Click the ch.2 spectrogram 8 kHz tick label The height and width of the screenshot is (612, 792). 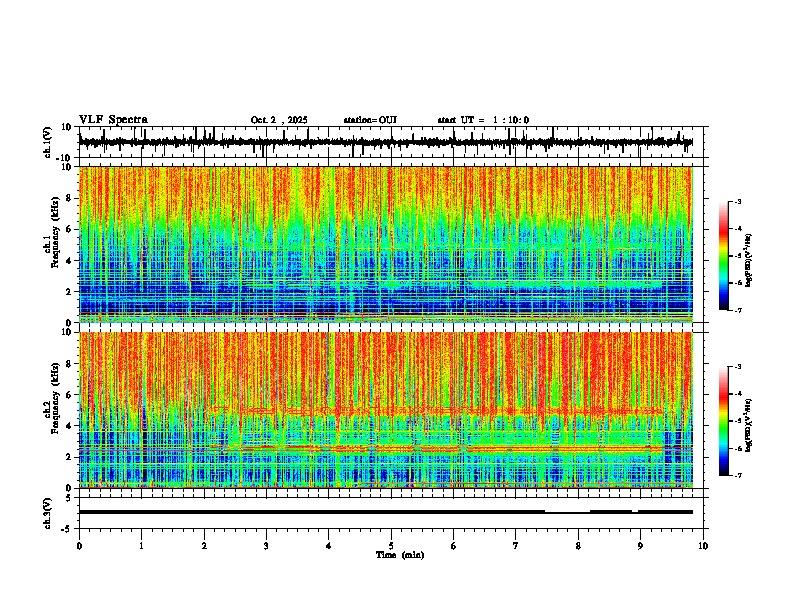tap(68, 364)
